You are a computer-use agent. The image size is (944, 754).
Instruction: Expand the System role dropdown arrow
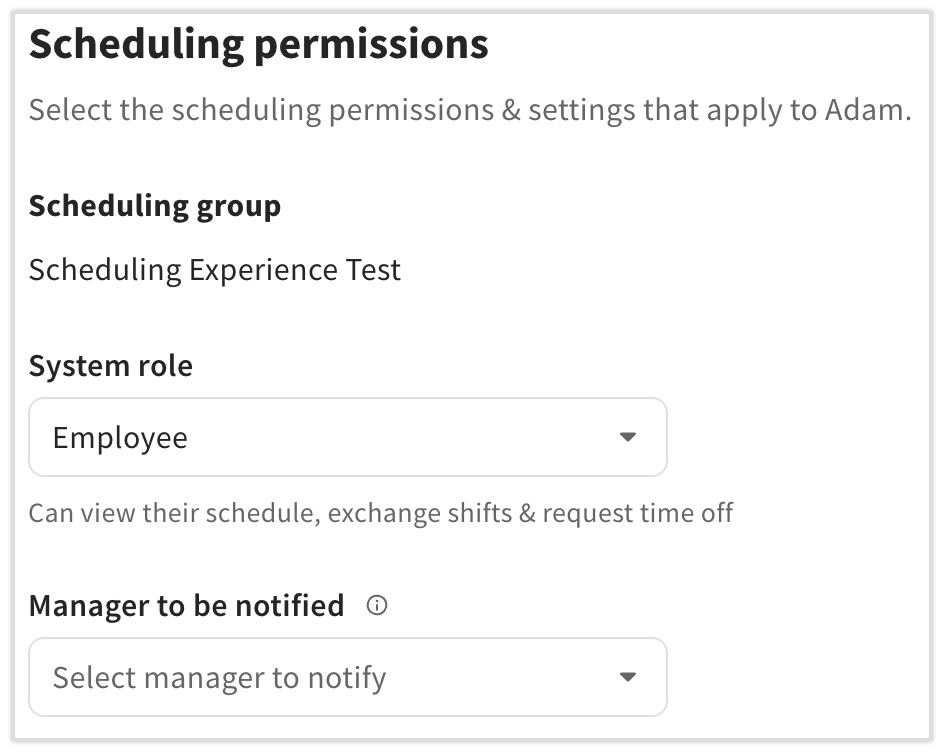click(627, 437)
